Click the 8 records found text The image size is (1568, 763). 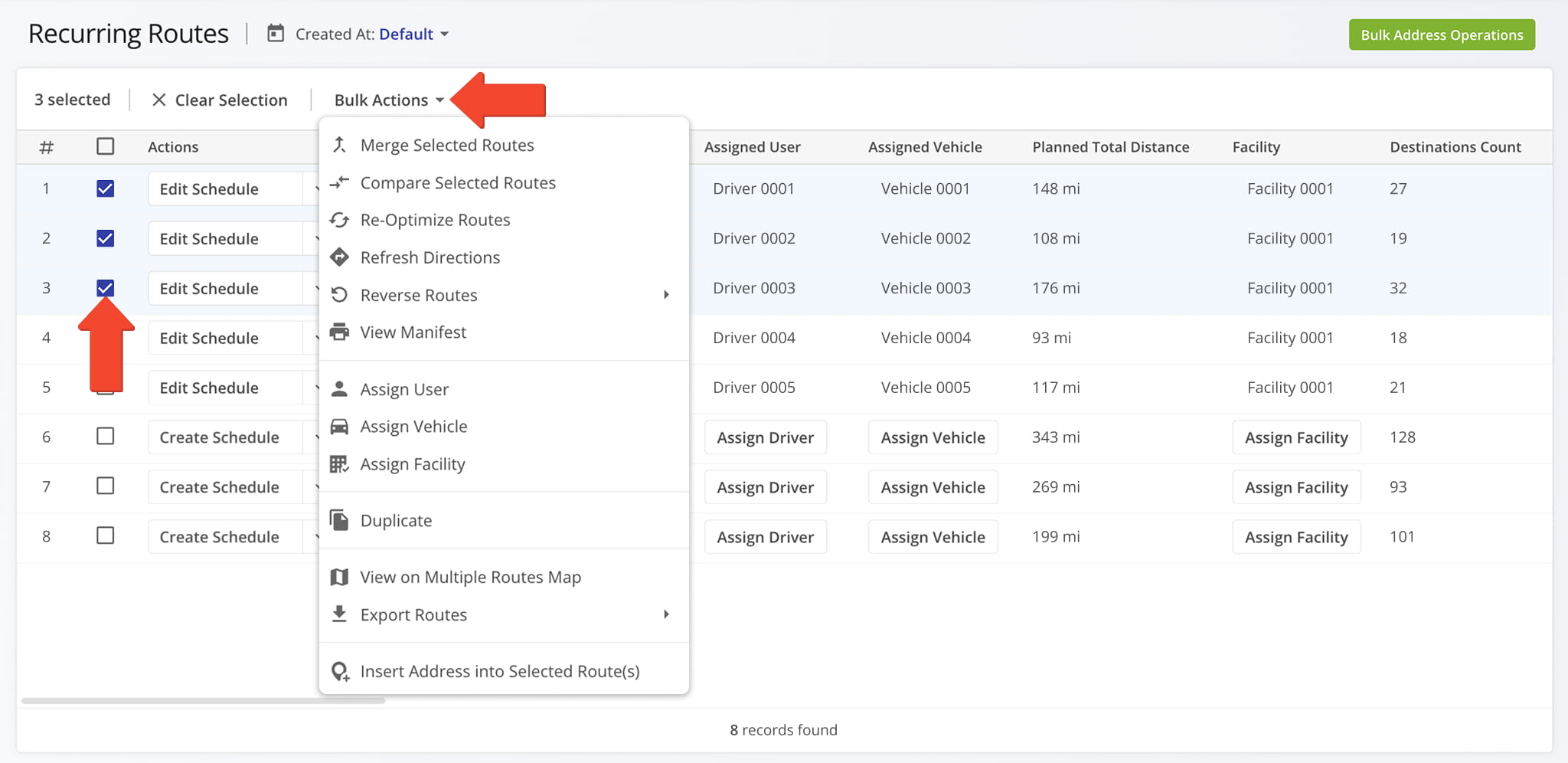point(783,729)
